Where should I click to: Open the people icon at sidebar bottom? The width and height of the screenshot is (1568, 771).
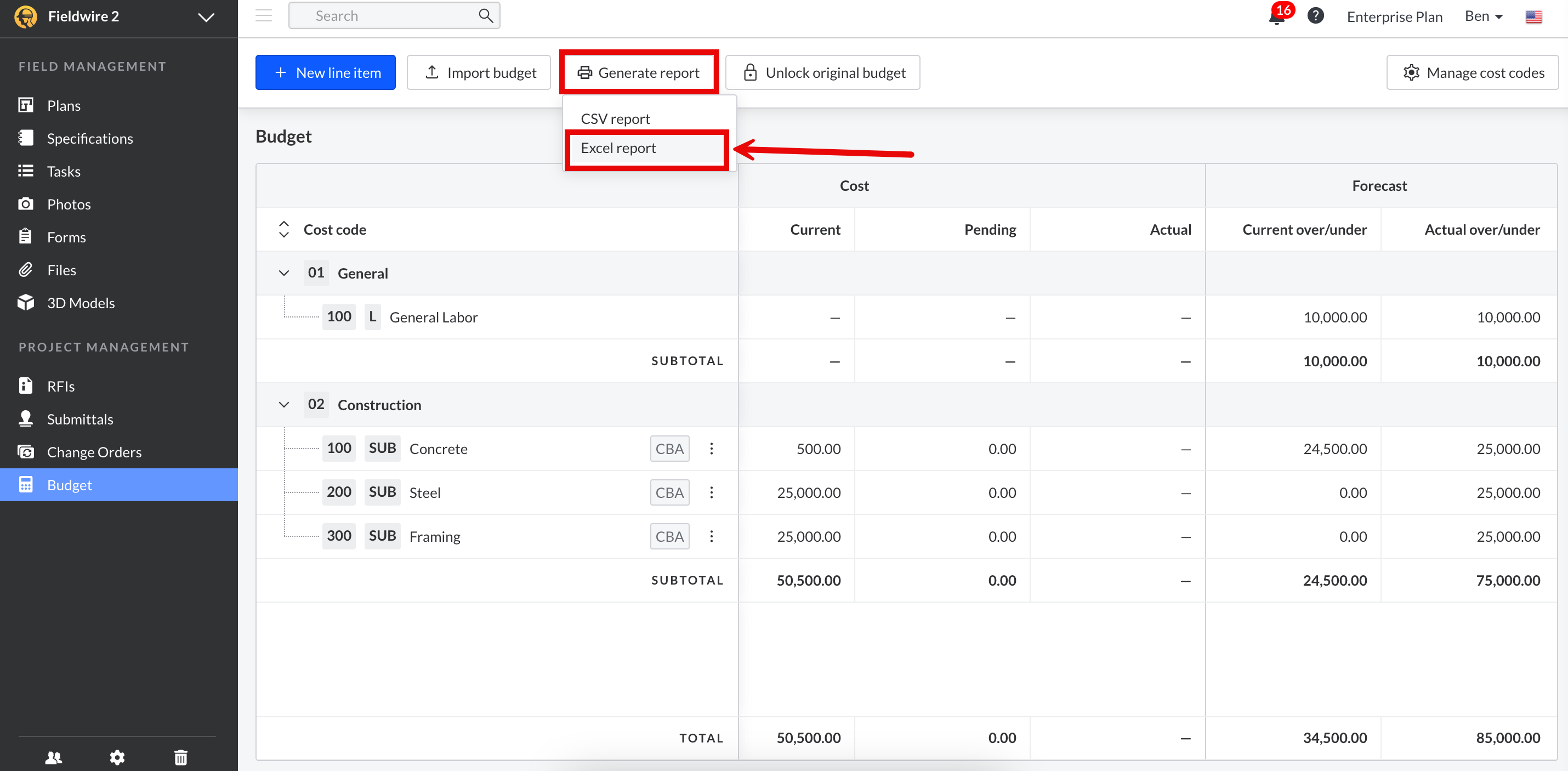(54, 757)
